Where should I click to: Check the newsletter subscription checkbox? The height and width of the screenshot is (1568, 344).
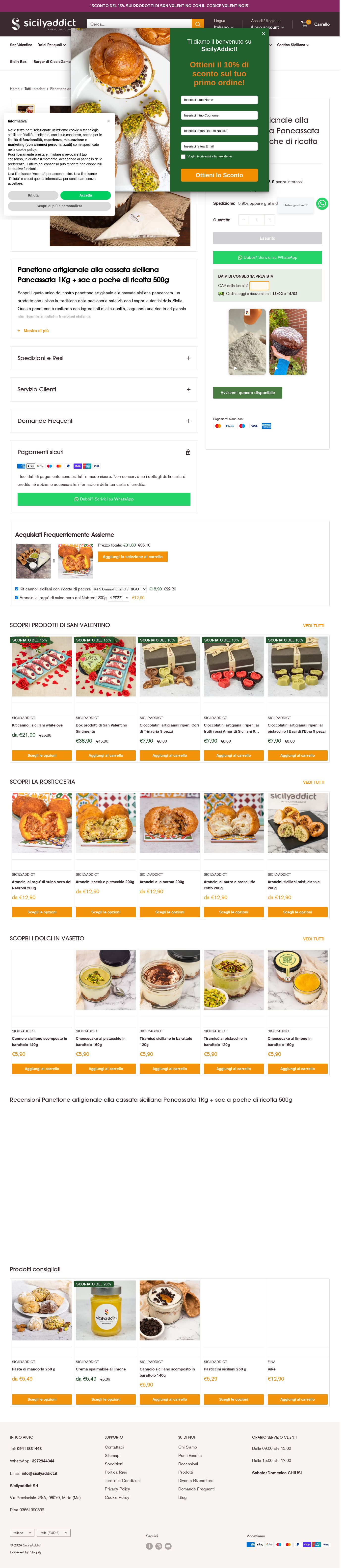pyautogui.click(x=183, y=156)
